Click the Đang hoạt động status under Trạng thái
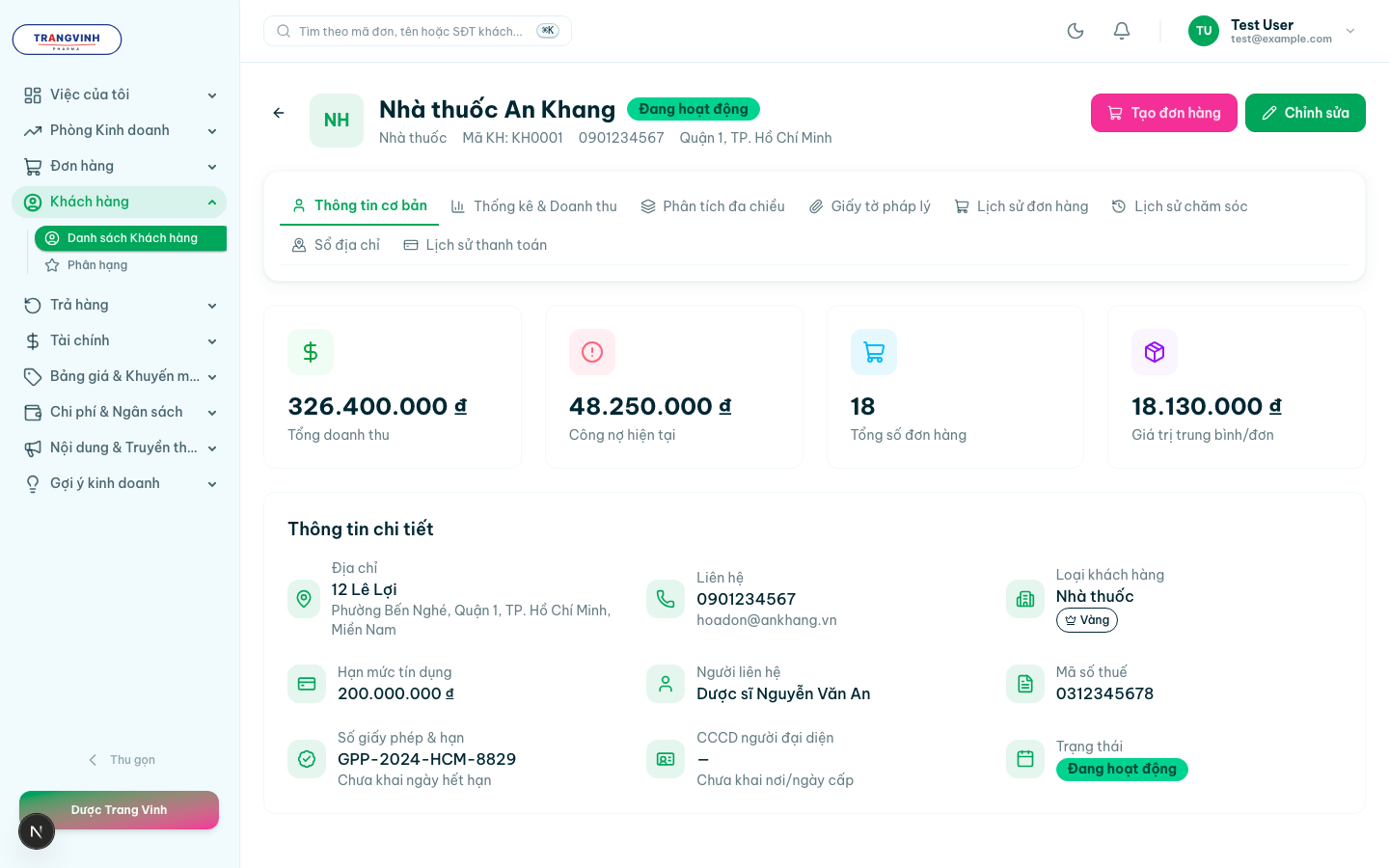This screenshot has height=868, width=1389. (1122, 769)
